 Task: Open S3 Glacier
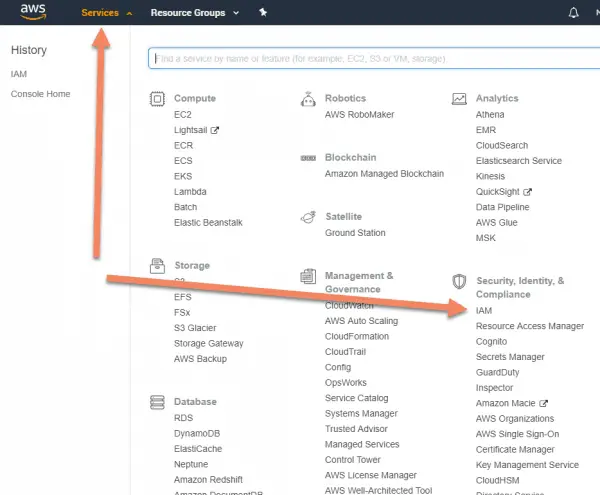coord(195,328)
